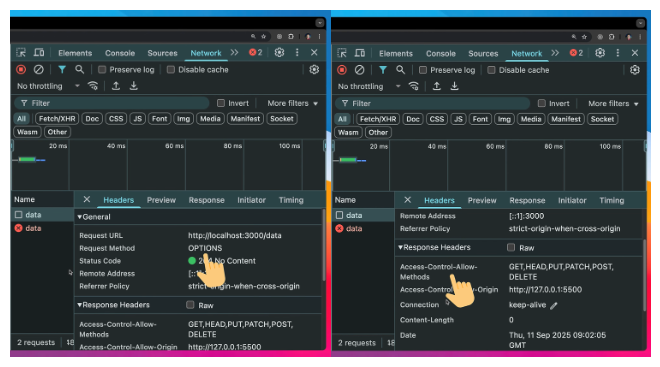Screen dimensions: 660x367
Task: Open search magnifier in right network toolbar
Action: tap(400, 70)
